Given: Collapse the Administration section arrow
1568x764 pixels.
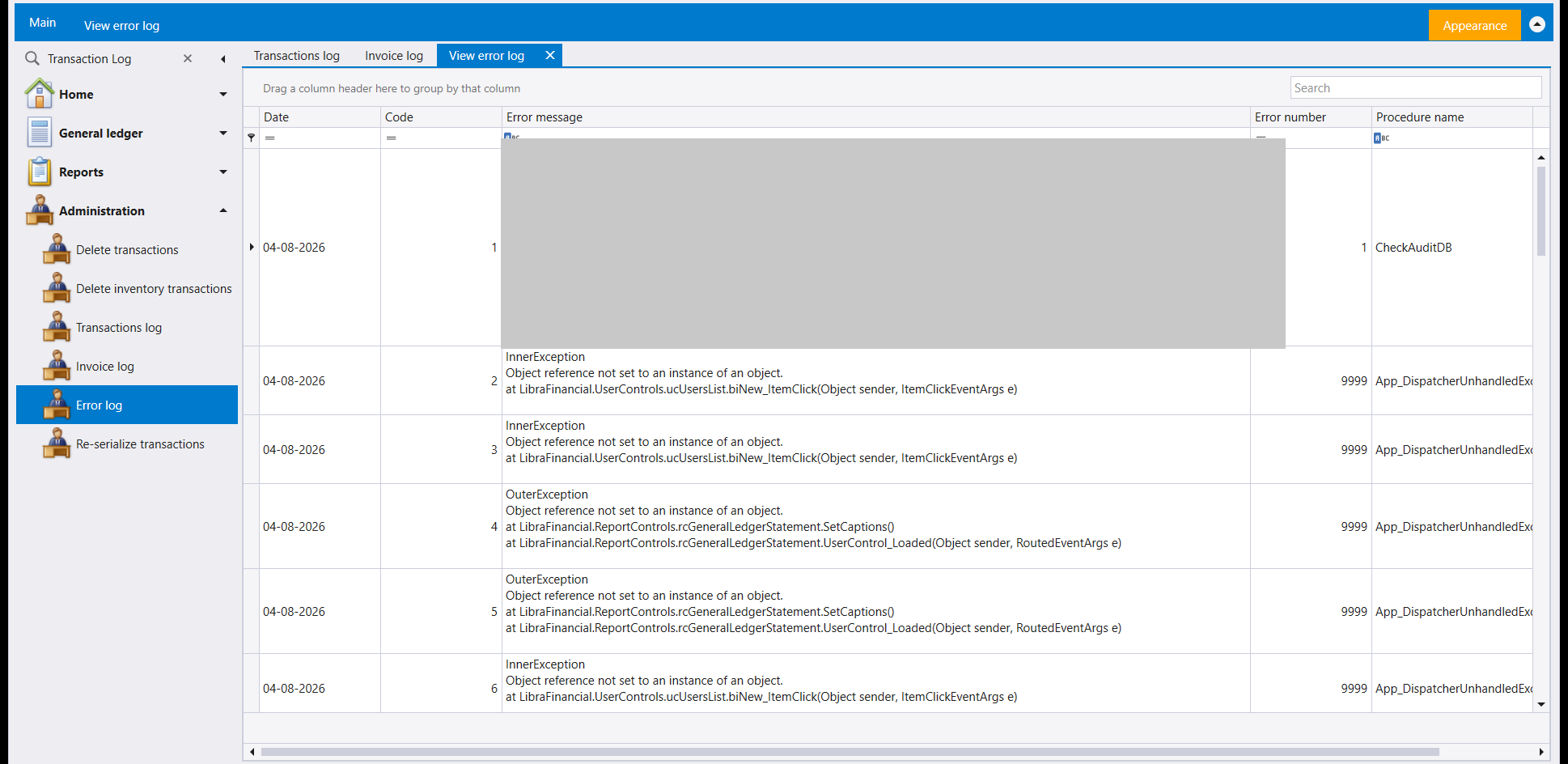Looking at the screenshot, I should click(x=223, y=210).
